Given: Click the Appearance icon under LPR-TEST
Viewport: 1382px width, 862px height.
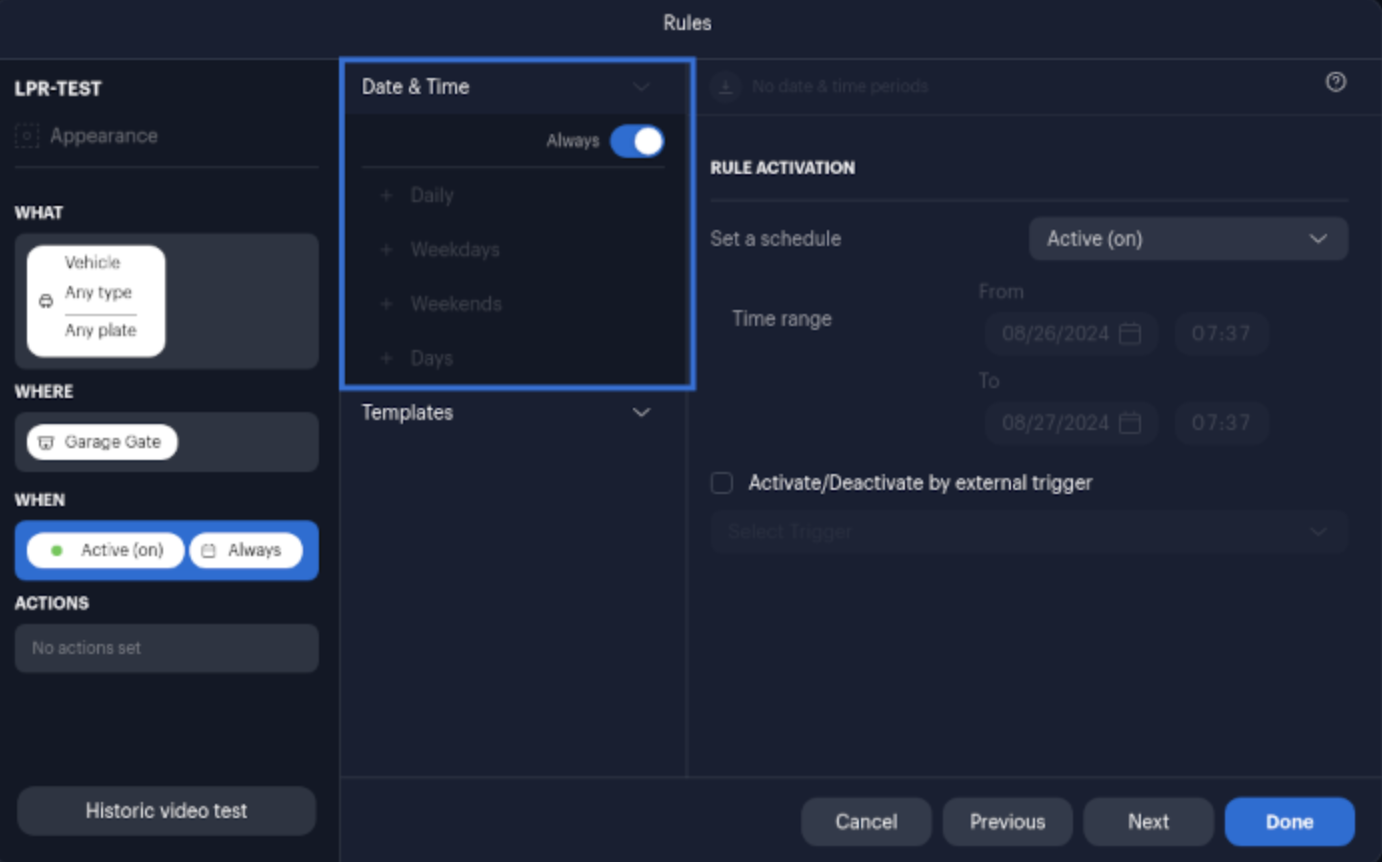Looking at the screenshot, I should (x=27, y=136).
